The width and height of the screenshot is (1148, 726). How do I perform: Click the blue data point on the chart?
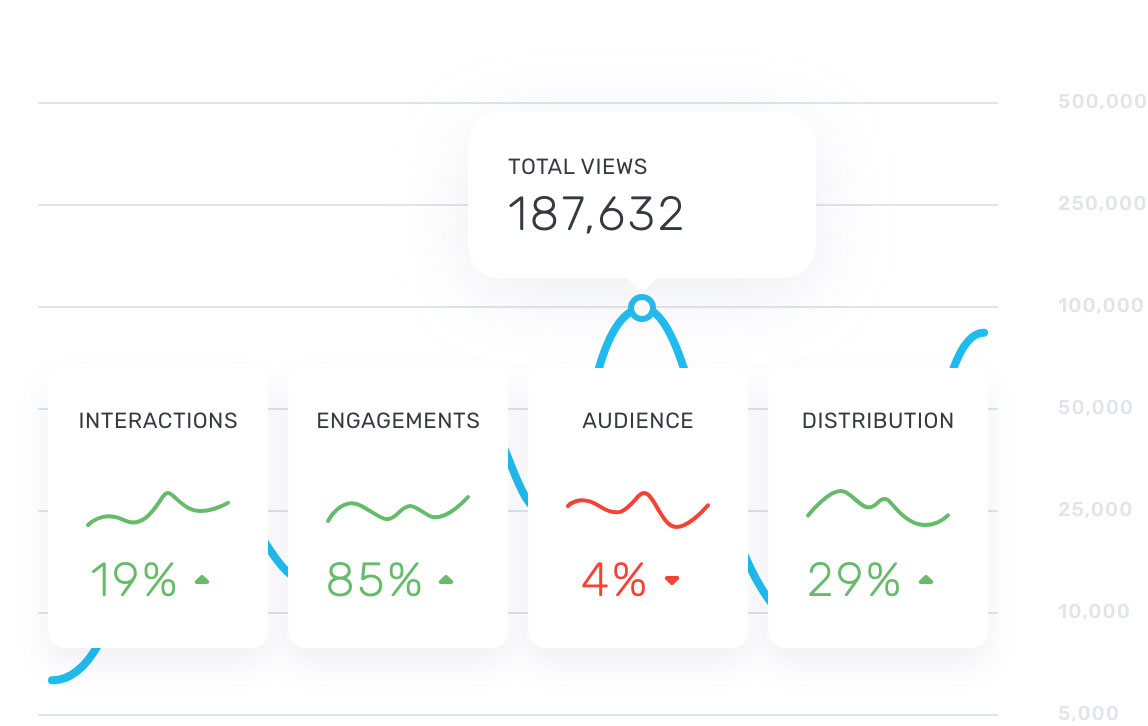click(x=641, y=305)
